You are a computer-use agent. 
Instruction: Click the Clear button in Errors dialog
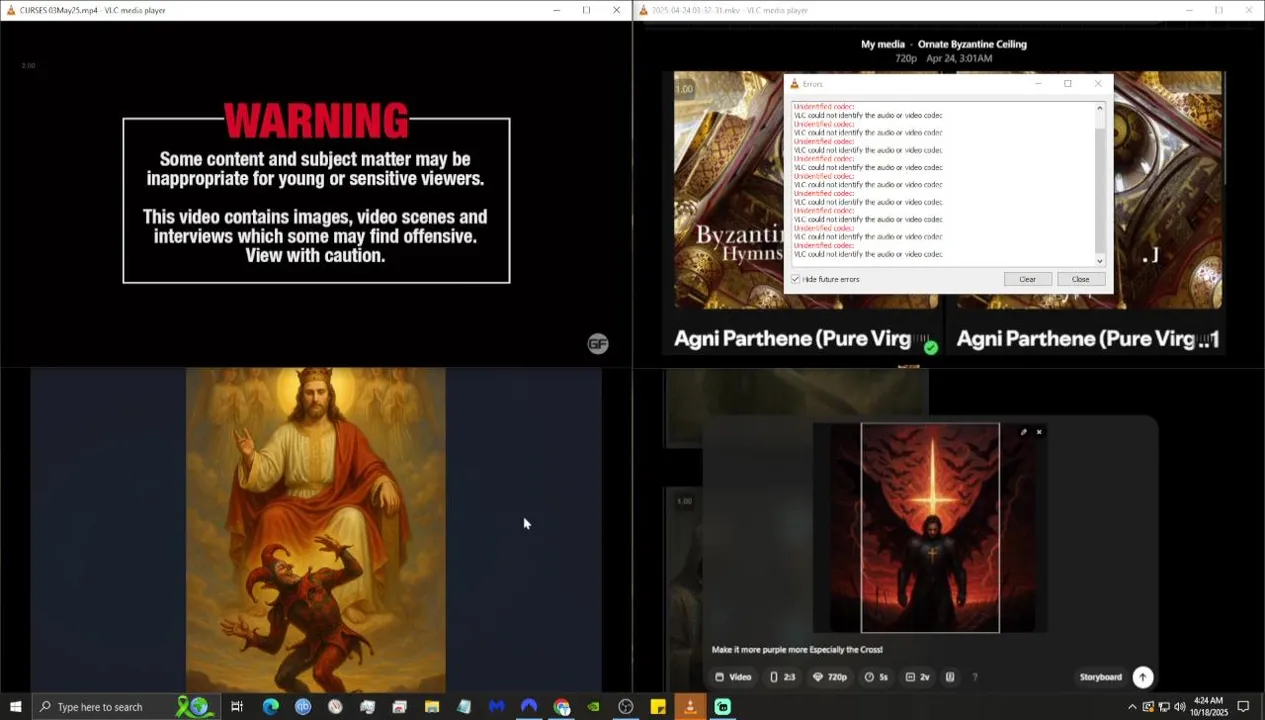1027,279
